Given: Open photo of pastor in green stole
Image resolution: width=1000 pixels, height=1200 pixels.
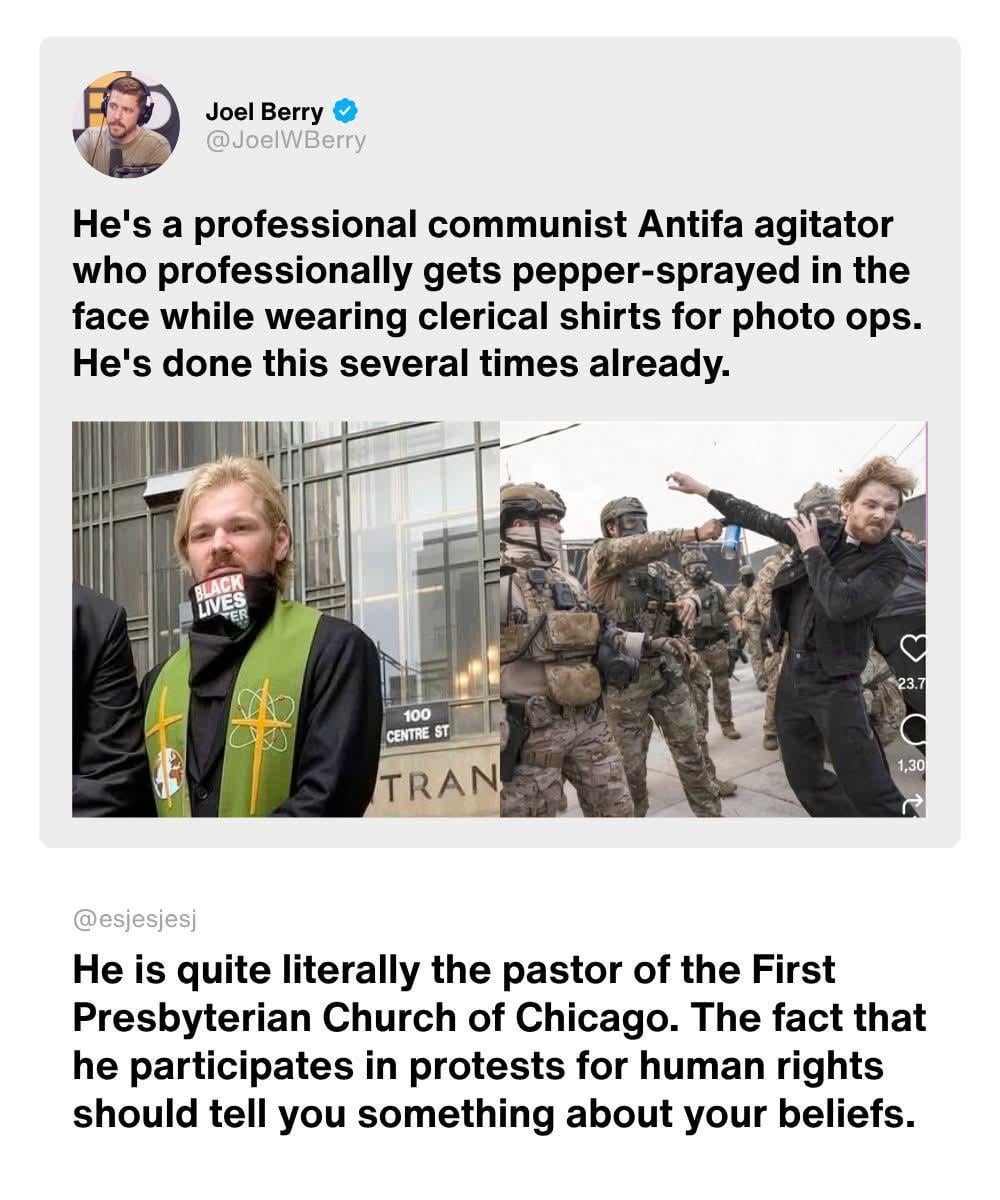Looking at the screenshot, I should click(x=286, y=619).
